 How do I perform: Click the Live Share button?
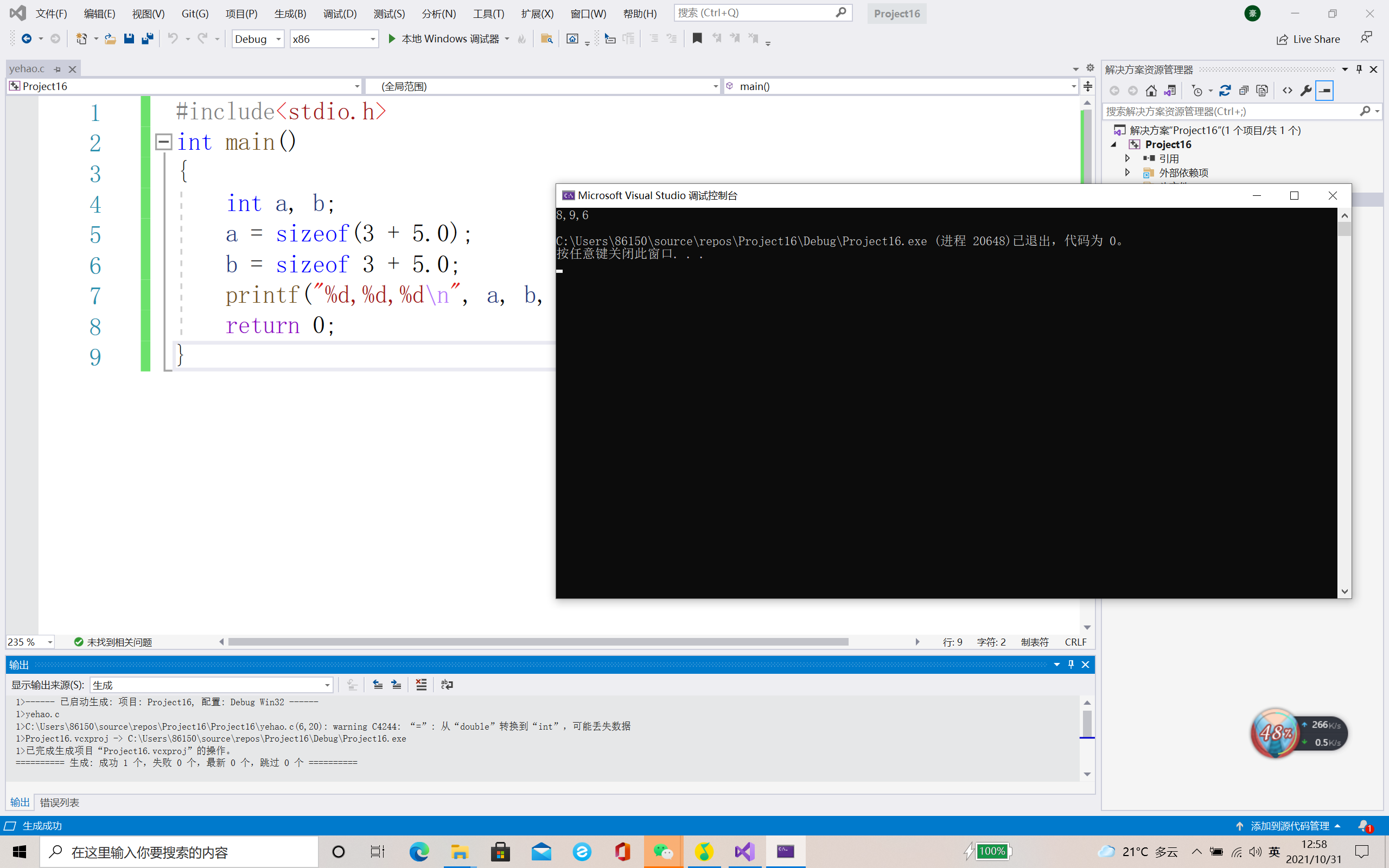tap(1308, 39)
